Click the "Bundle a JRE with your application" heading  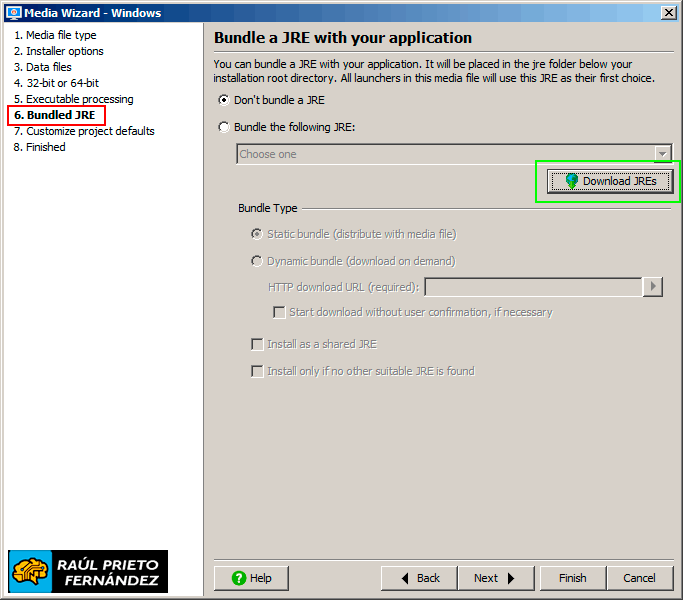click(343, 38)
